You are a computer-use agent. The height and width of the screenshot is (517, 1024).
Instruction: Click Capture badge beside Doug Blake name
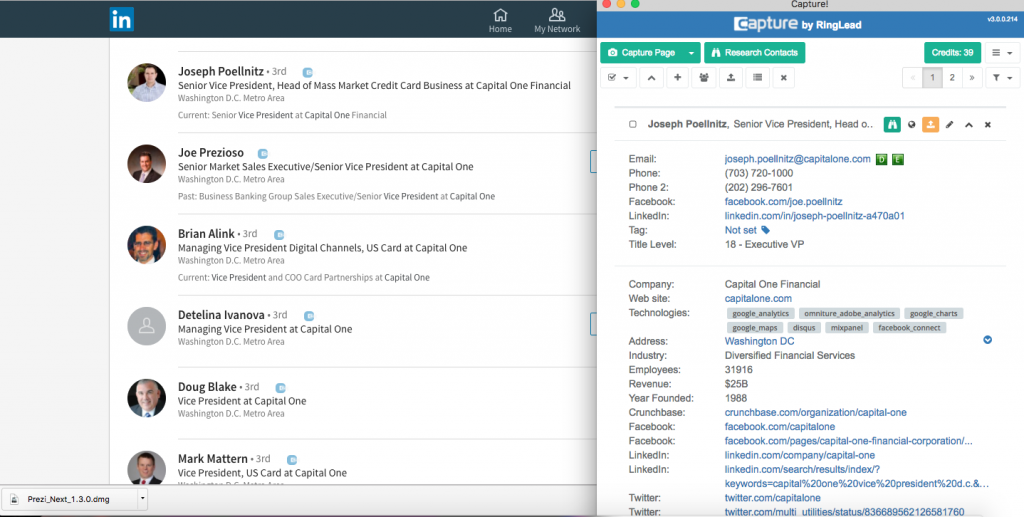point(280,388)
